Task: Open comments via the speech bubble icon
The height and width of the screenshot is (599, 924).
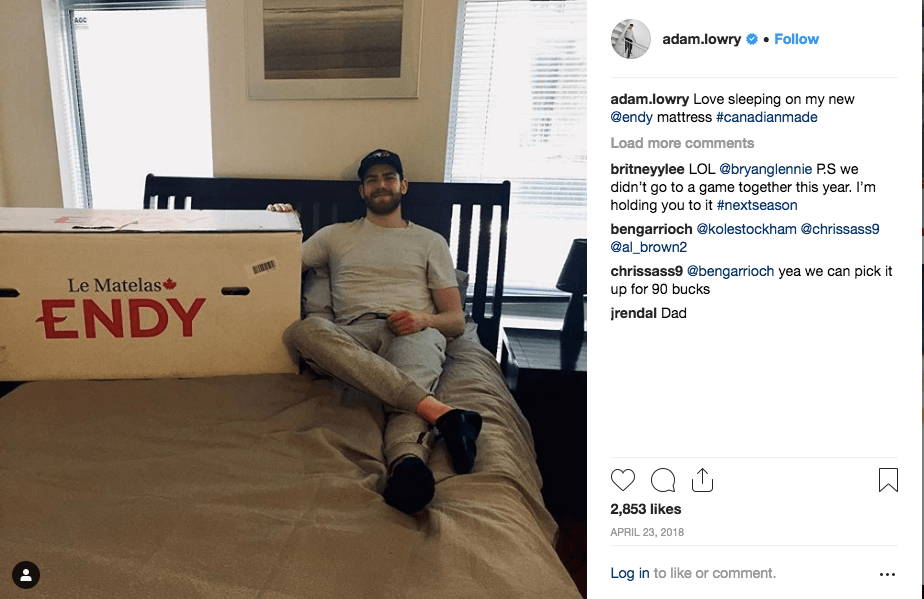Action: 663,480
